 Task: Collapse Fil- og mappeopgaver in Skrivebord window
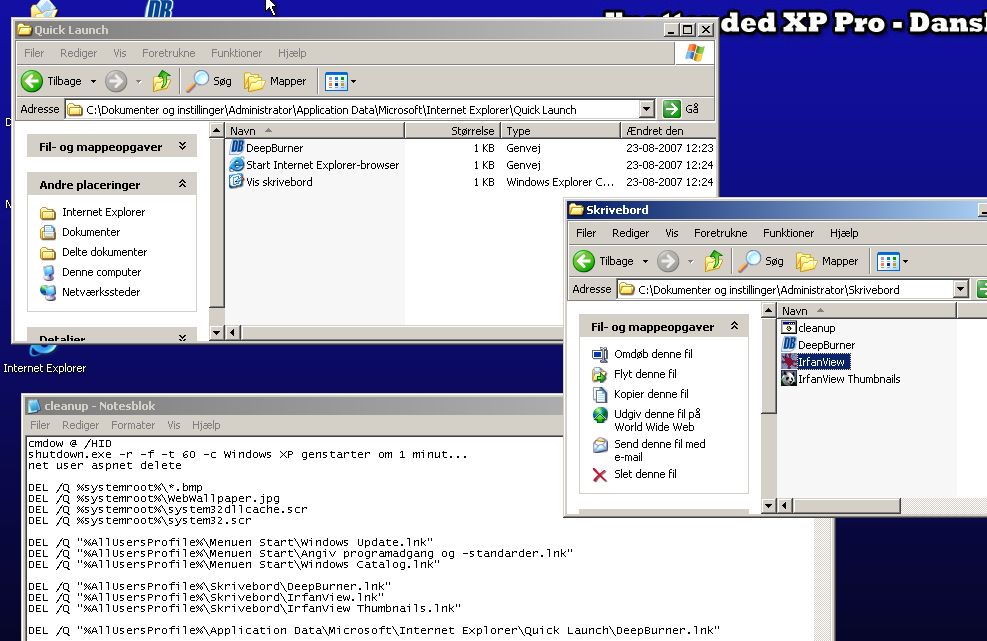[x=734, y=326]
